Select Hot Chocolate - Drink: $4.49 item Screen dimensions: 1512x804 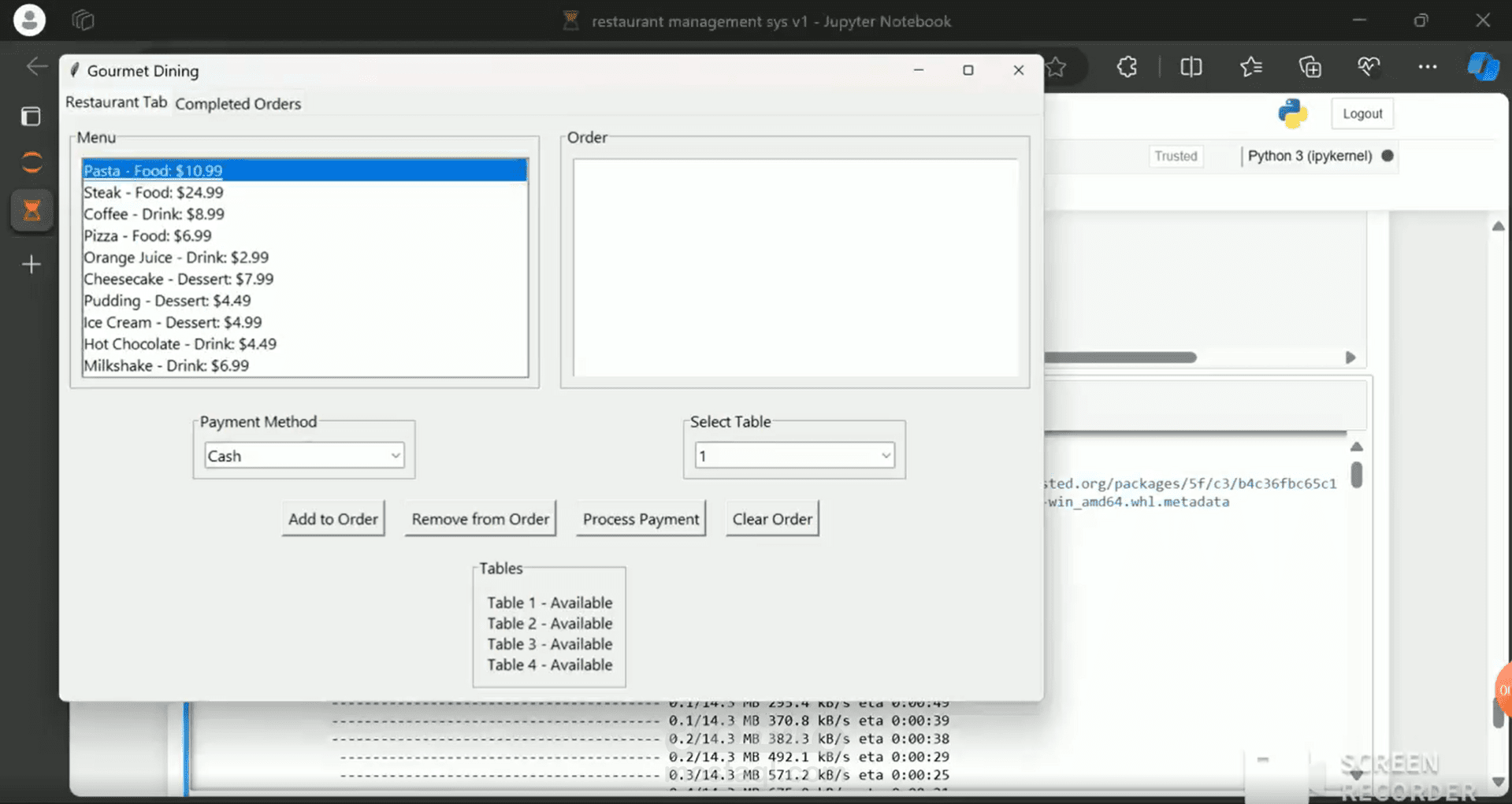click(x=305, y=344)
